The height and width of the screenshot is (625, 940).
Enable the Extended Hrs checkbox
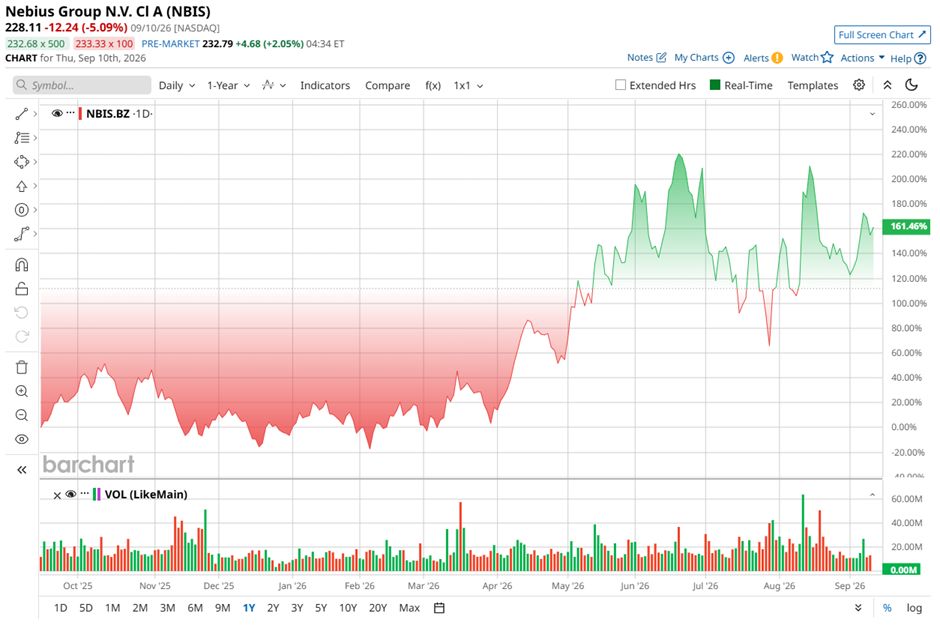pos(620,85)
